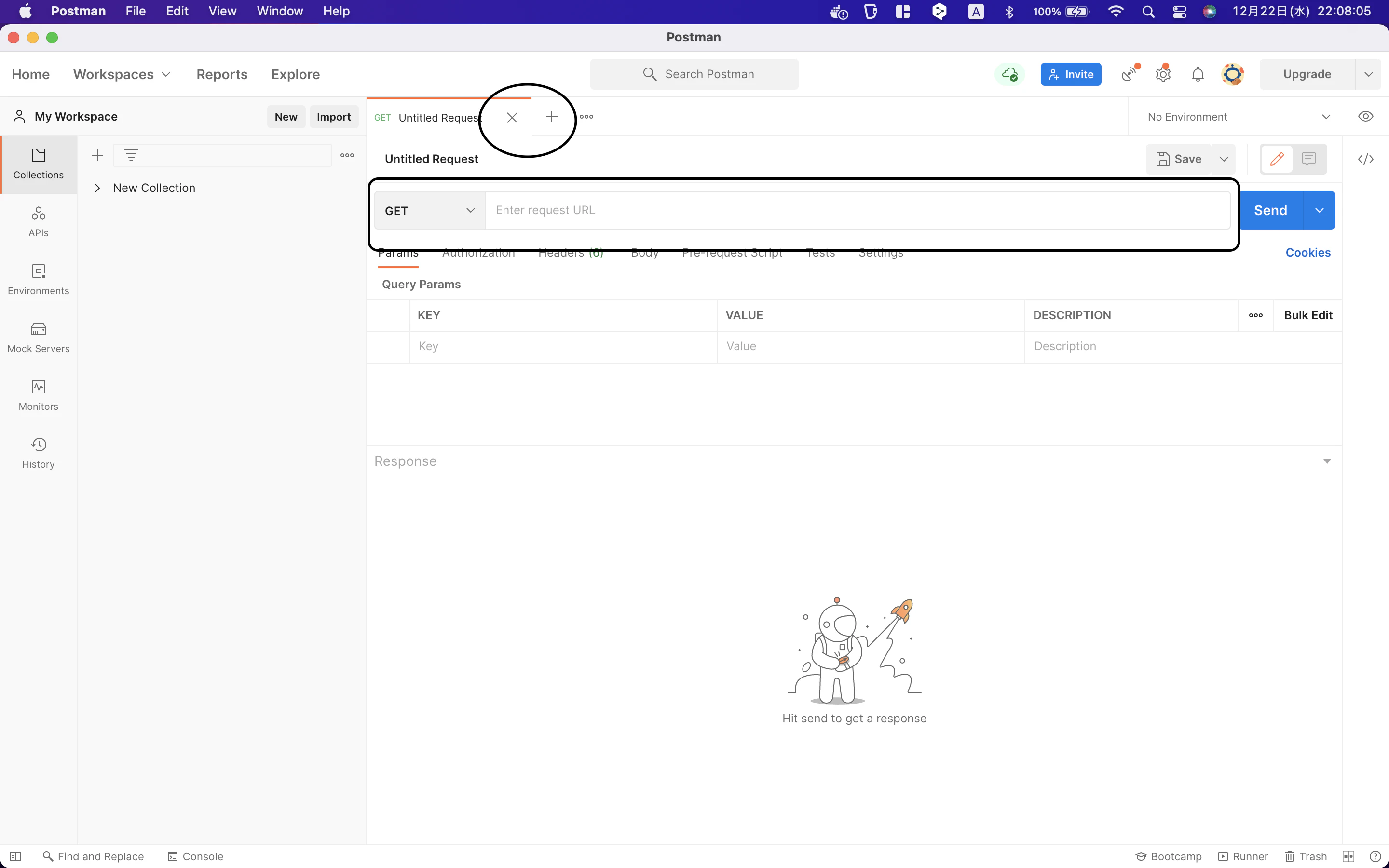The height and width of the screenshot is (868, 1389).
Task: Open the two-pane layout icon in status bar
Action: point(1349,856)
